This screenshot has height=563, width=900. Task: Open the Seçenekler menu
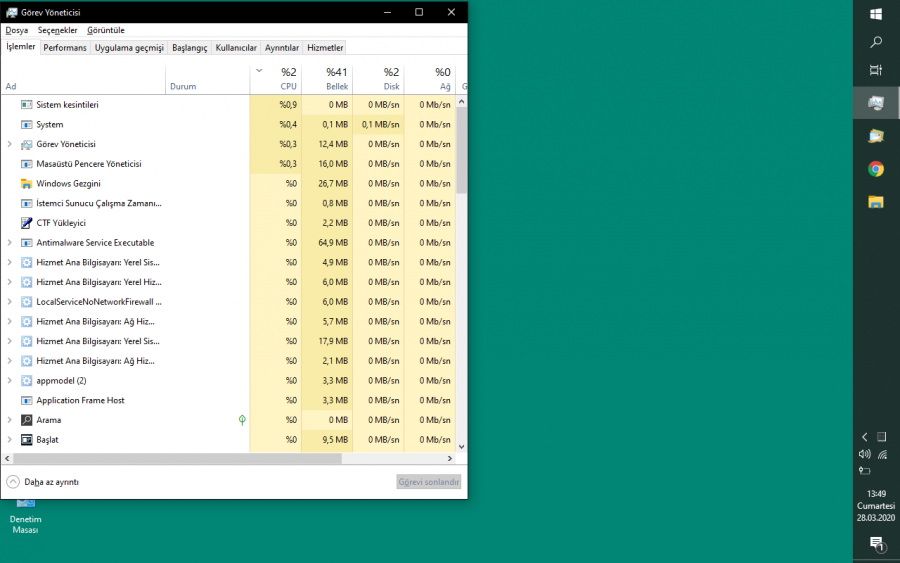click(x=57, y=30)
